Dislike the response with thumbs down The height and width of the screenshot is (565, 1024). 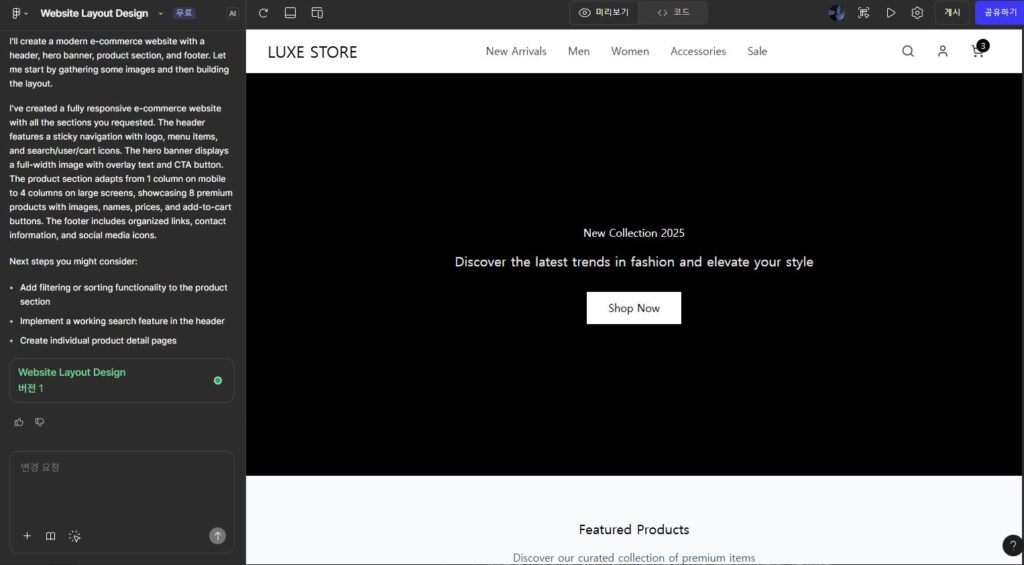coord(40,422)
